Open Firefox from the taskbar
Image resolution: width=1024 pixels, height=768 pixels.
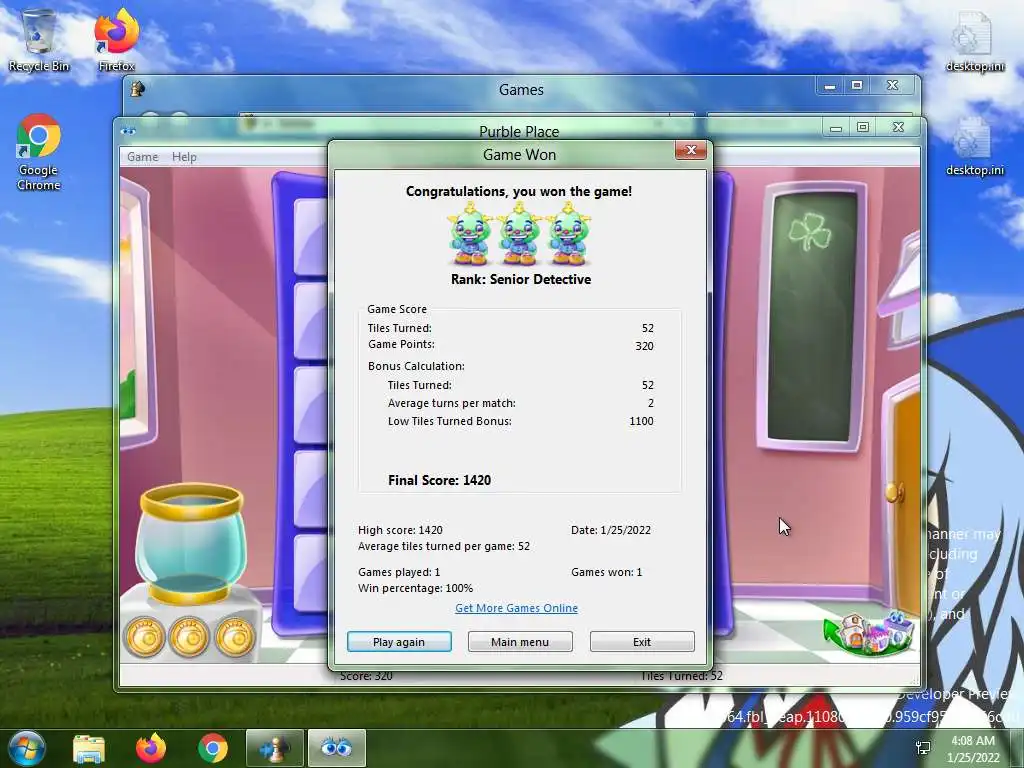(x=151, y=748)
